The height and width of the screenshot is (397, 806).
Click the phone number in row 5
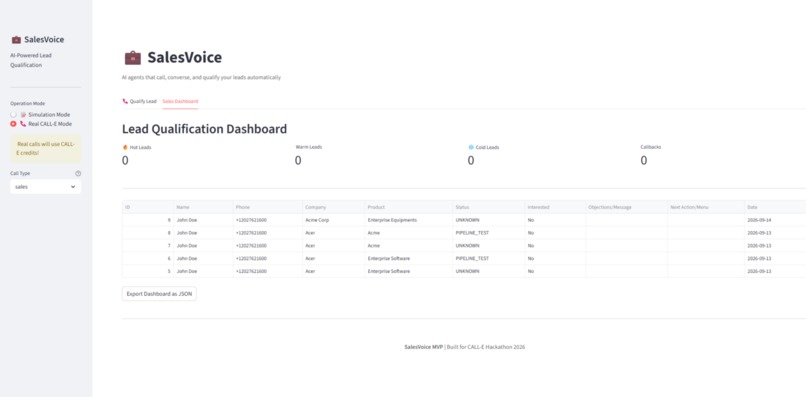268,271
